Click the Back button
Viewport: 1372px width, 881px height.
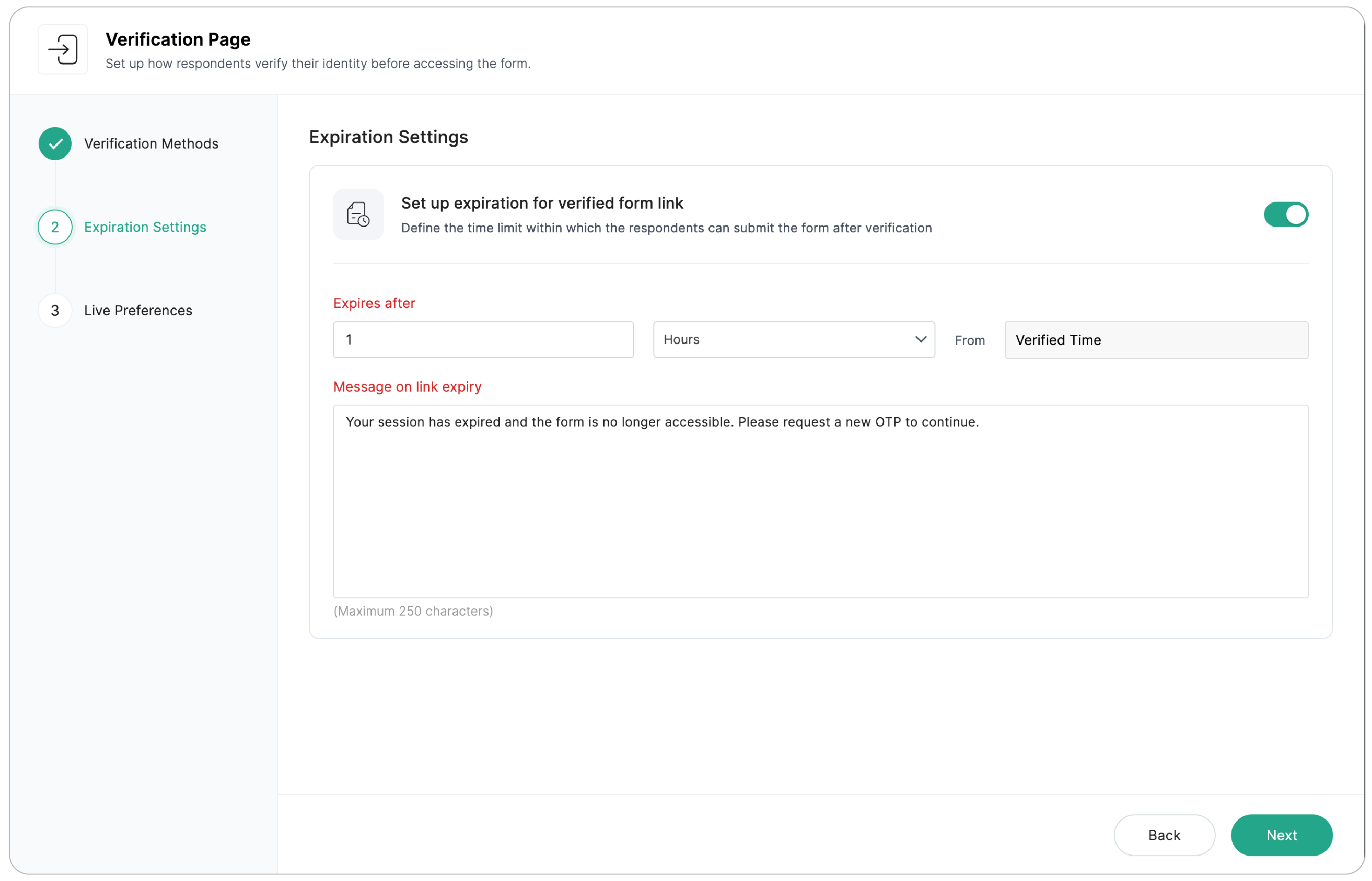coord(1164,835)
